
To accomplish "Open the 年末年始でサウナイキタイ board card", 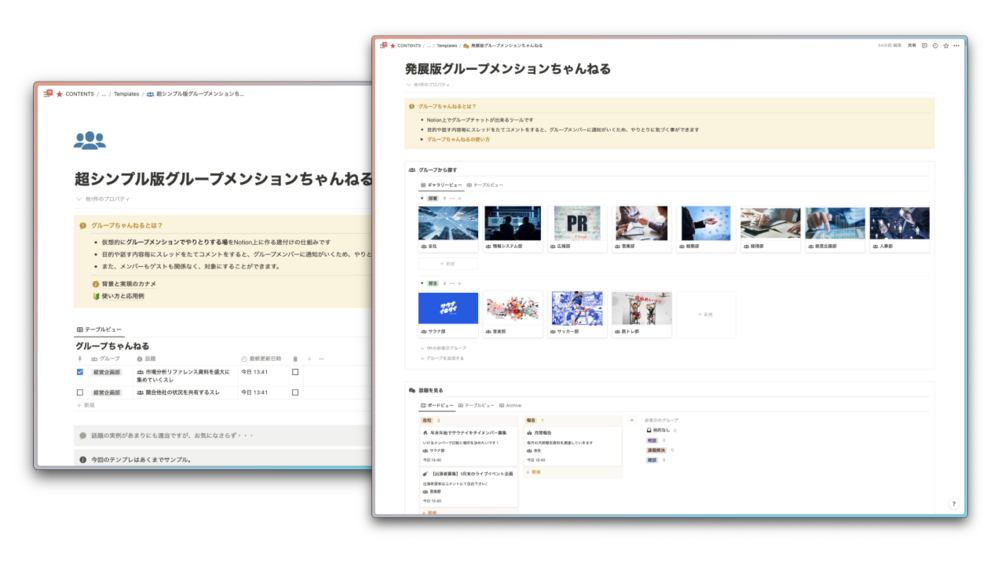I will pos(469,446).
